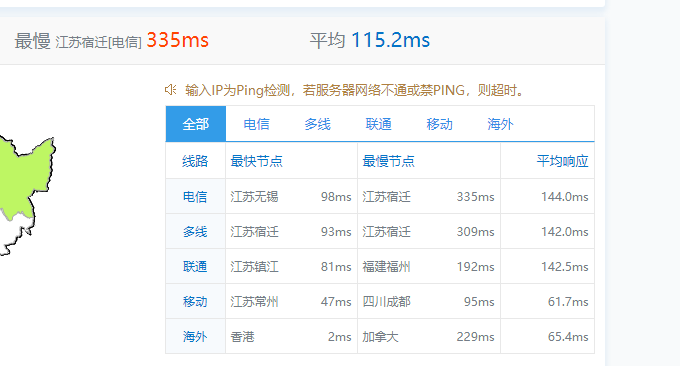This screenshot has height=366, width=680.
Task: Show the 海外 tab results
Action: [500, 124]
